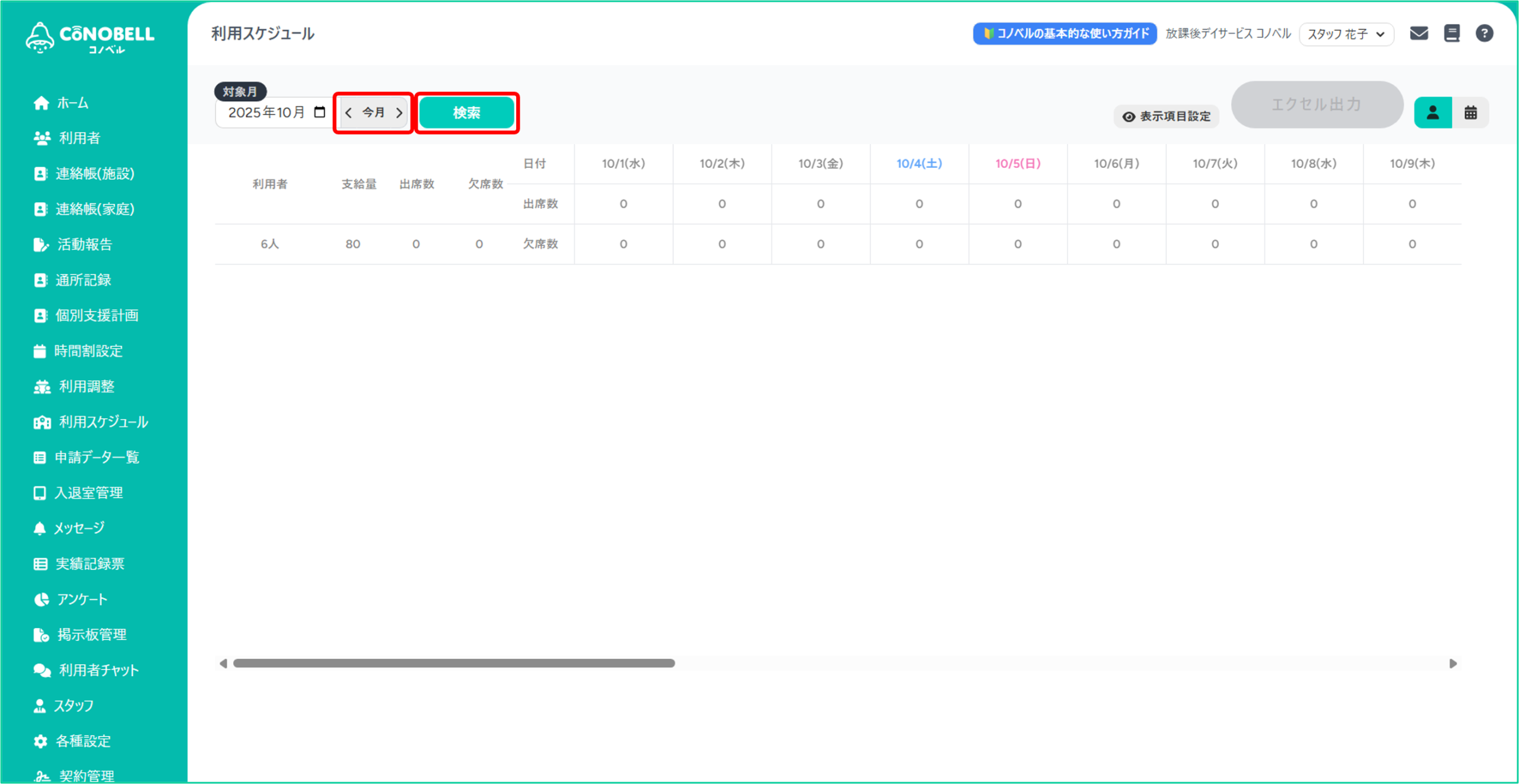Click the 検索 button
1519x784 pixels.
(466, 113)
